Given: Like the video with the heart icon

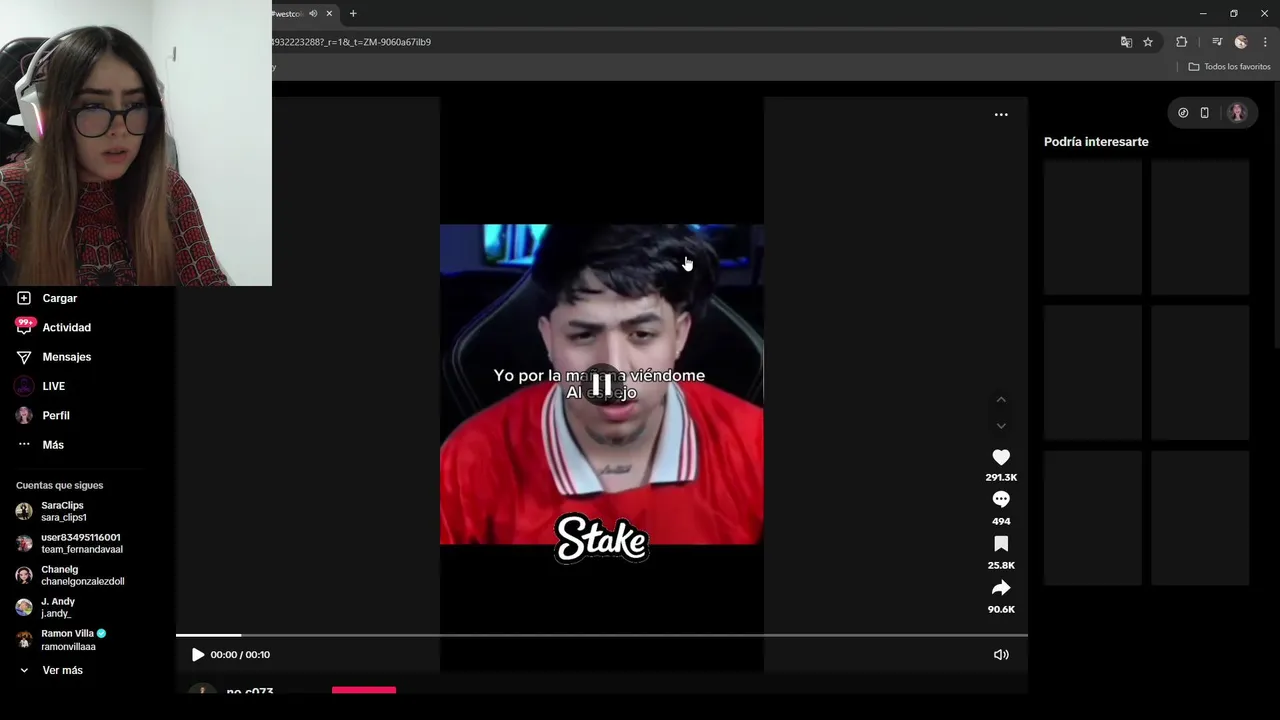Looking at the screenshot, I should coord(1001,457).
